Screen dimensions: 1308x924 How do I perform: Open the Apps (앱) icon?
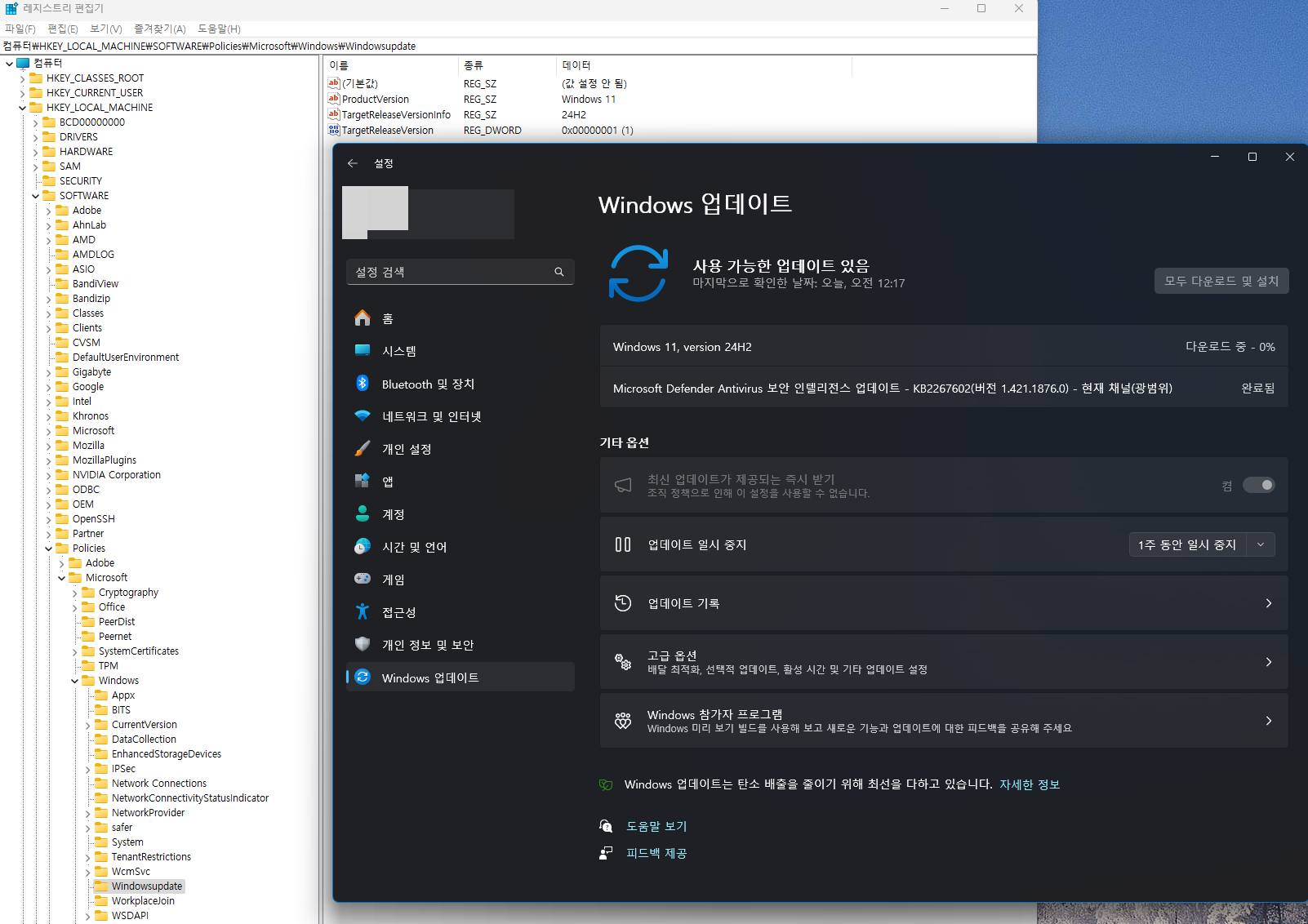[363, 481]
